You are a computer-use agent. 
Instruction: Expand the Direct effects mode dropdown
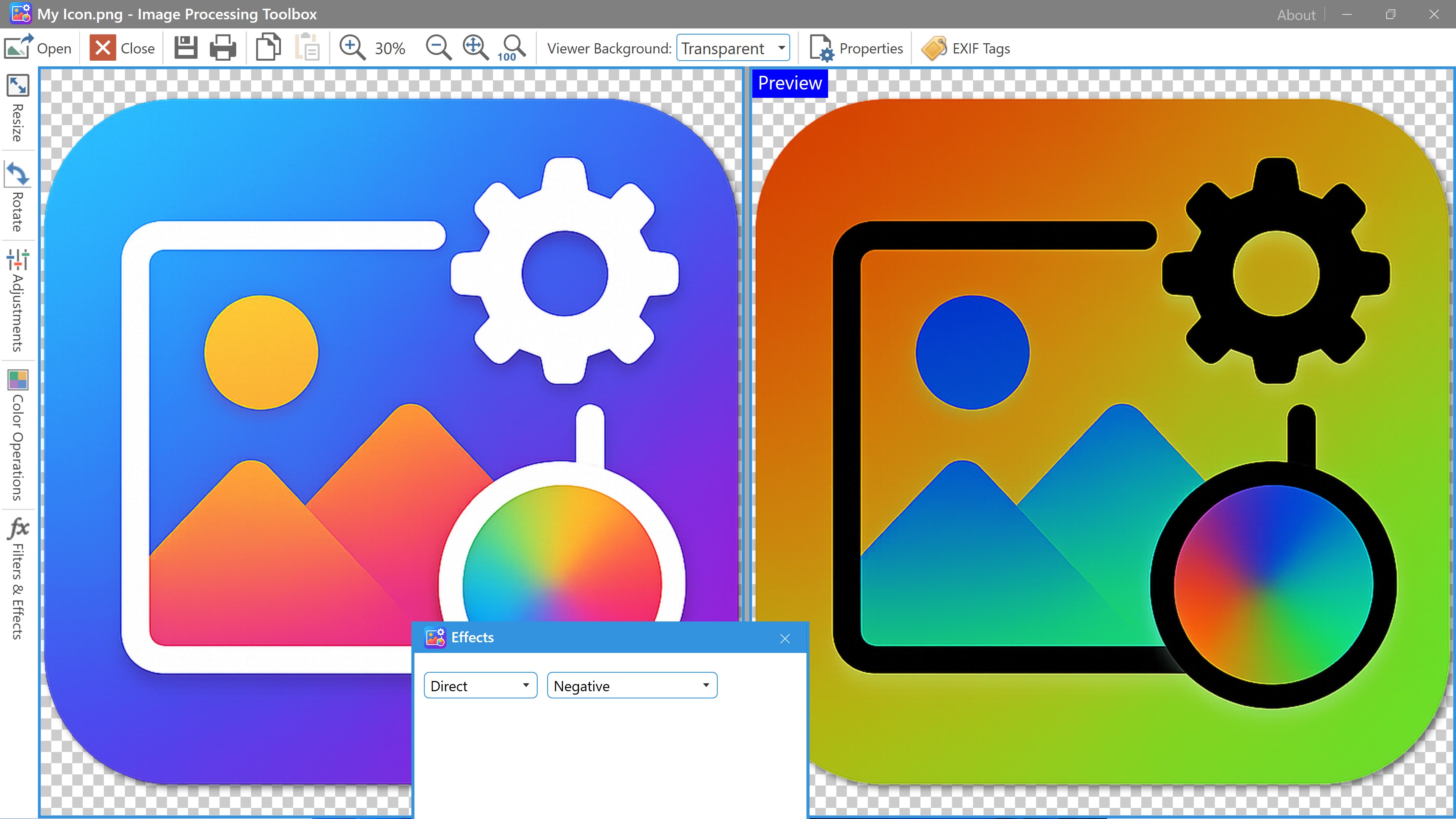480,686
